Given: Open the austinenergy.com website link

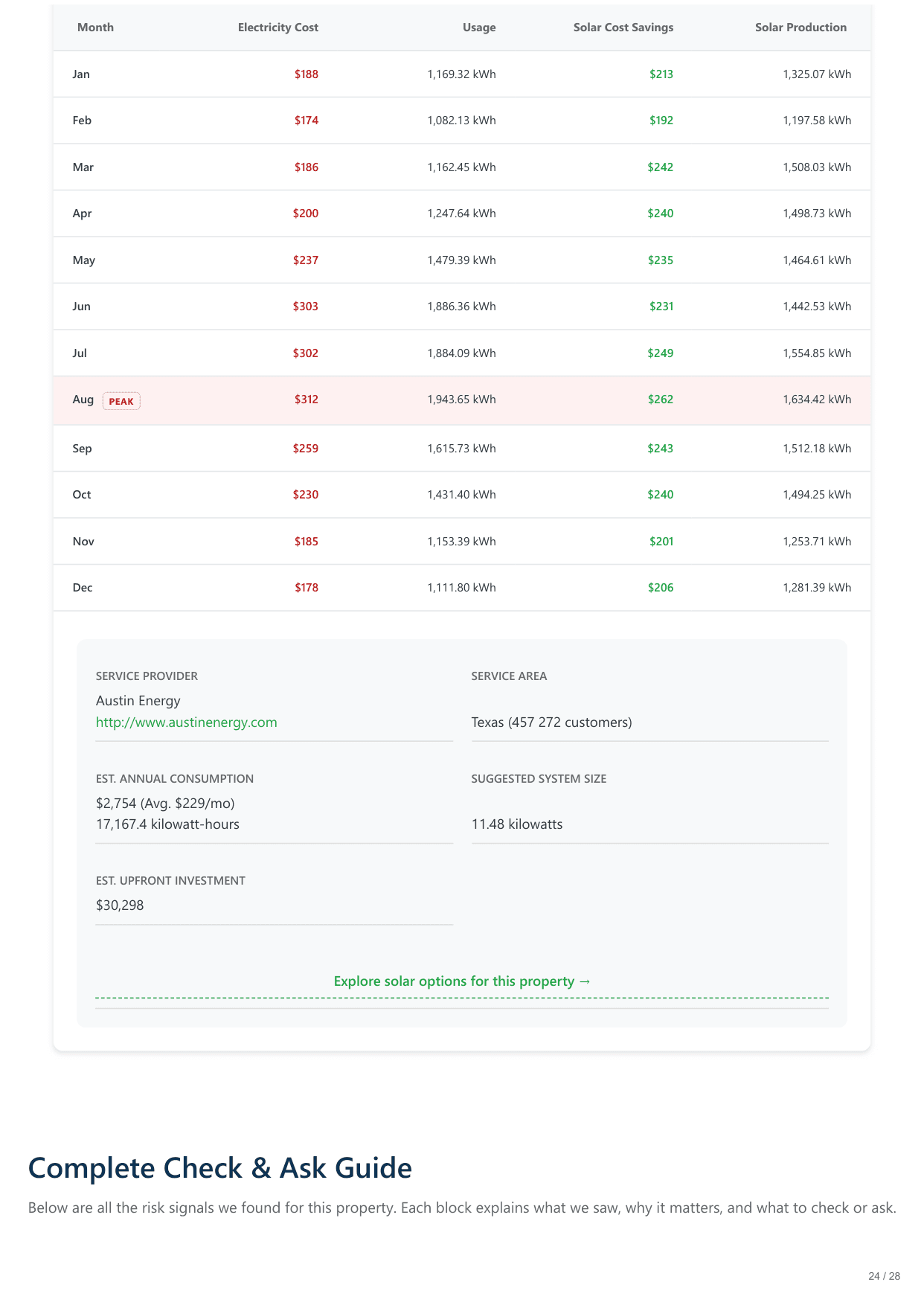Looking at the screenshot, I should pos(186,722).
